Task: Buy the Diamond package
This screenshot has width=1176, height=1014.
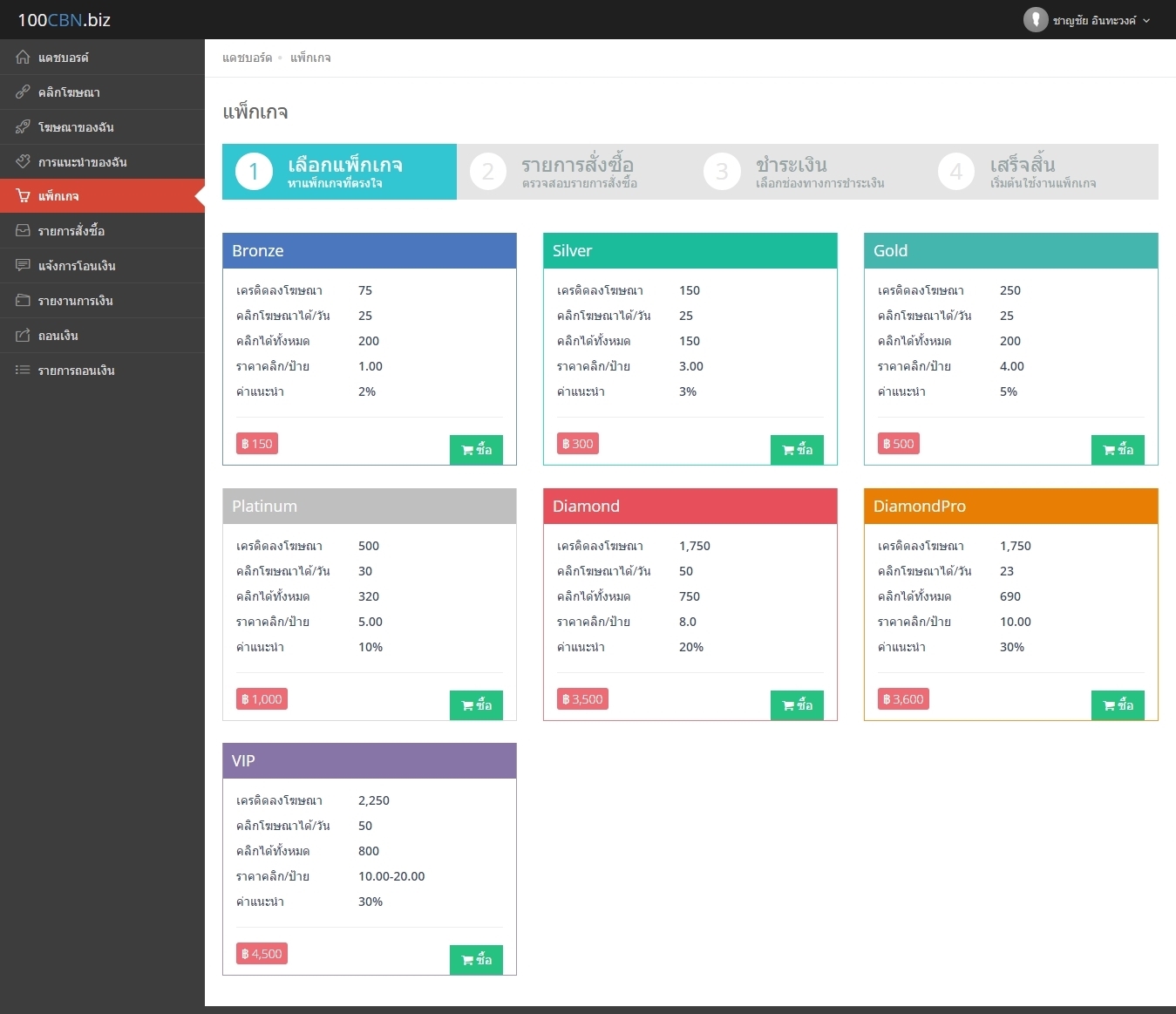Action: [x=797, y=705]
